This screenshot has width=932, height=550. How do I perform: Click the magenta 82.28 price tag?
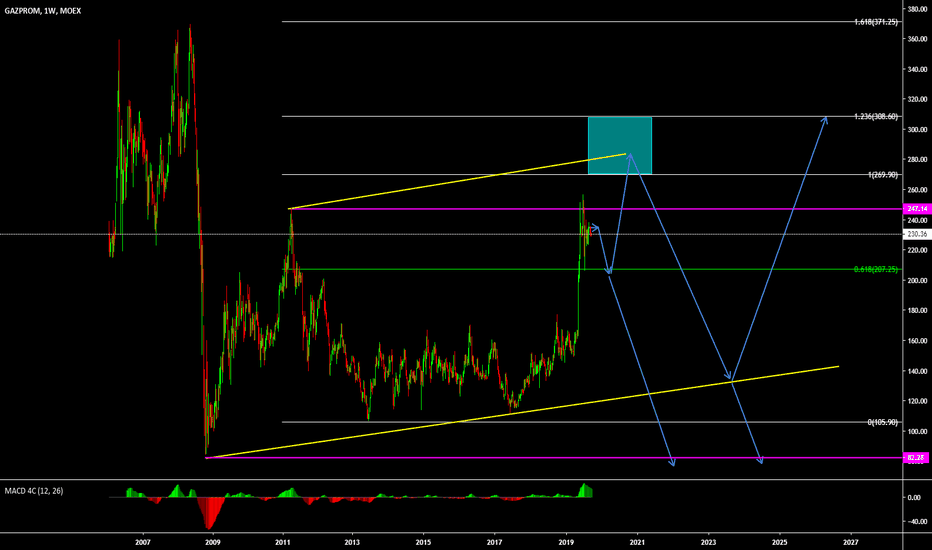916,458
